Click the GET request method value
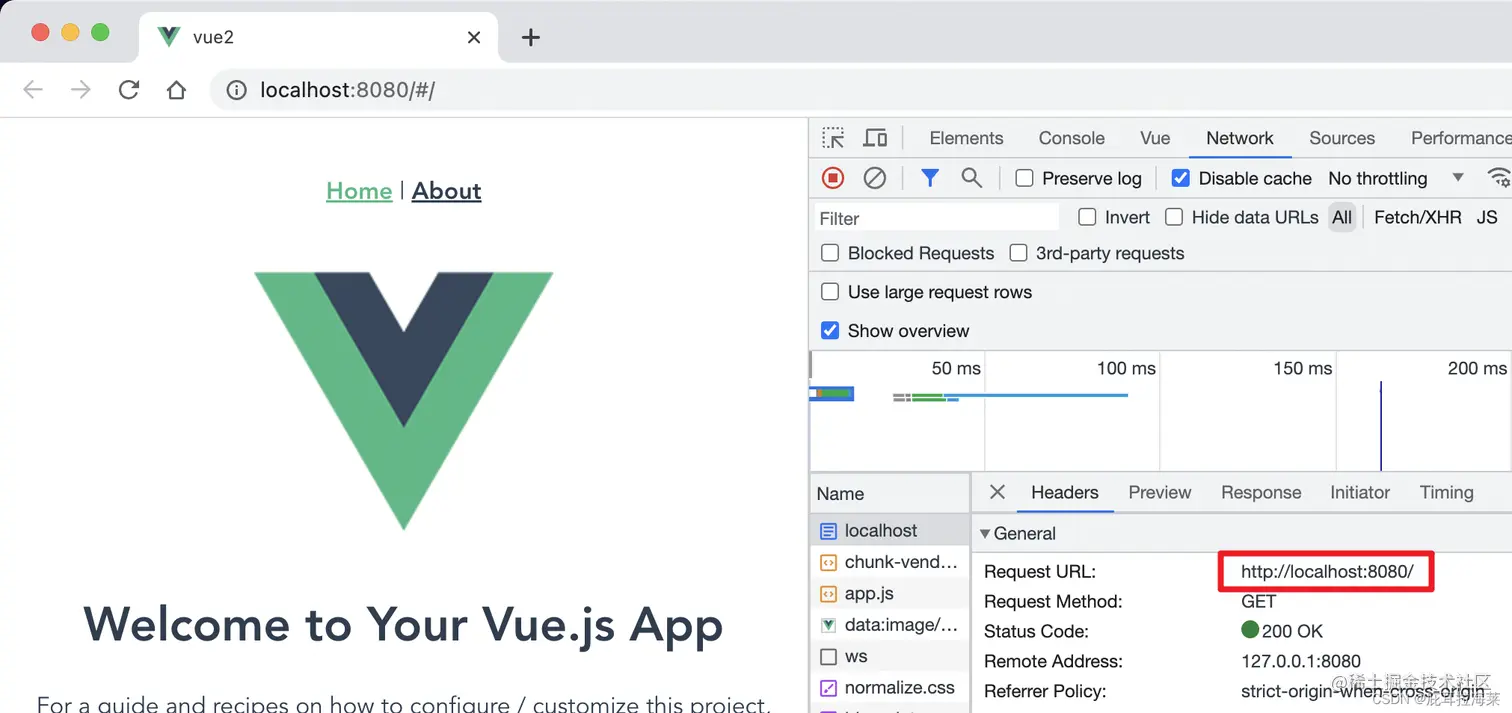The height and width of the screenshot is (713, 1512). tap(1258, 602)
